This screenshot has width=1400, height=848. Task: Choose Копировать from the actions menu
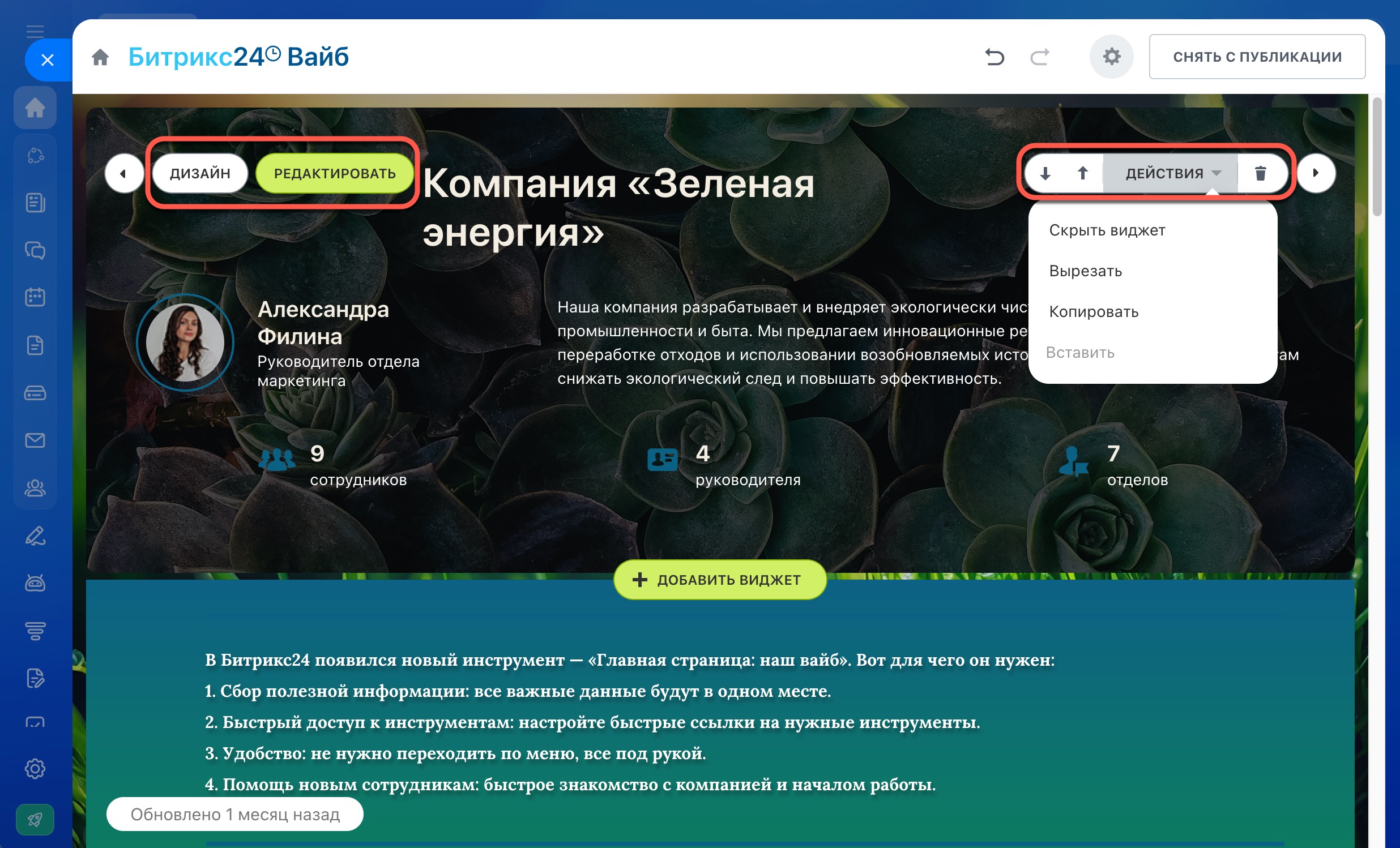(x=1153, y=312)
